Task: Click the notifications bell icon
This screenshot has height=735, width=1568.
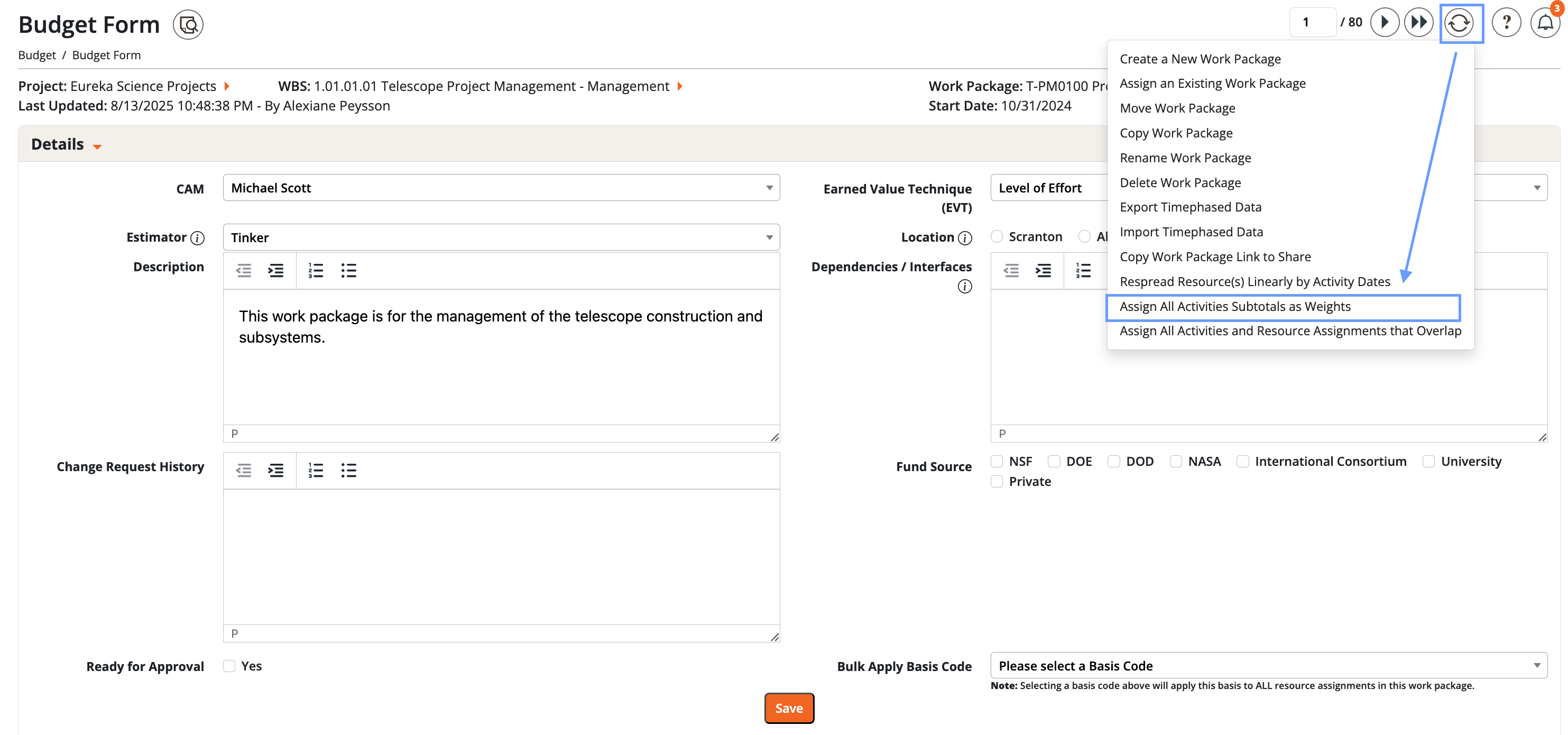Action: point(1544,23)
